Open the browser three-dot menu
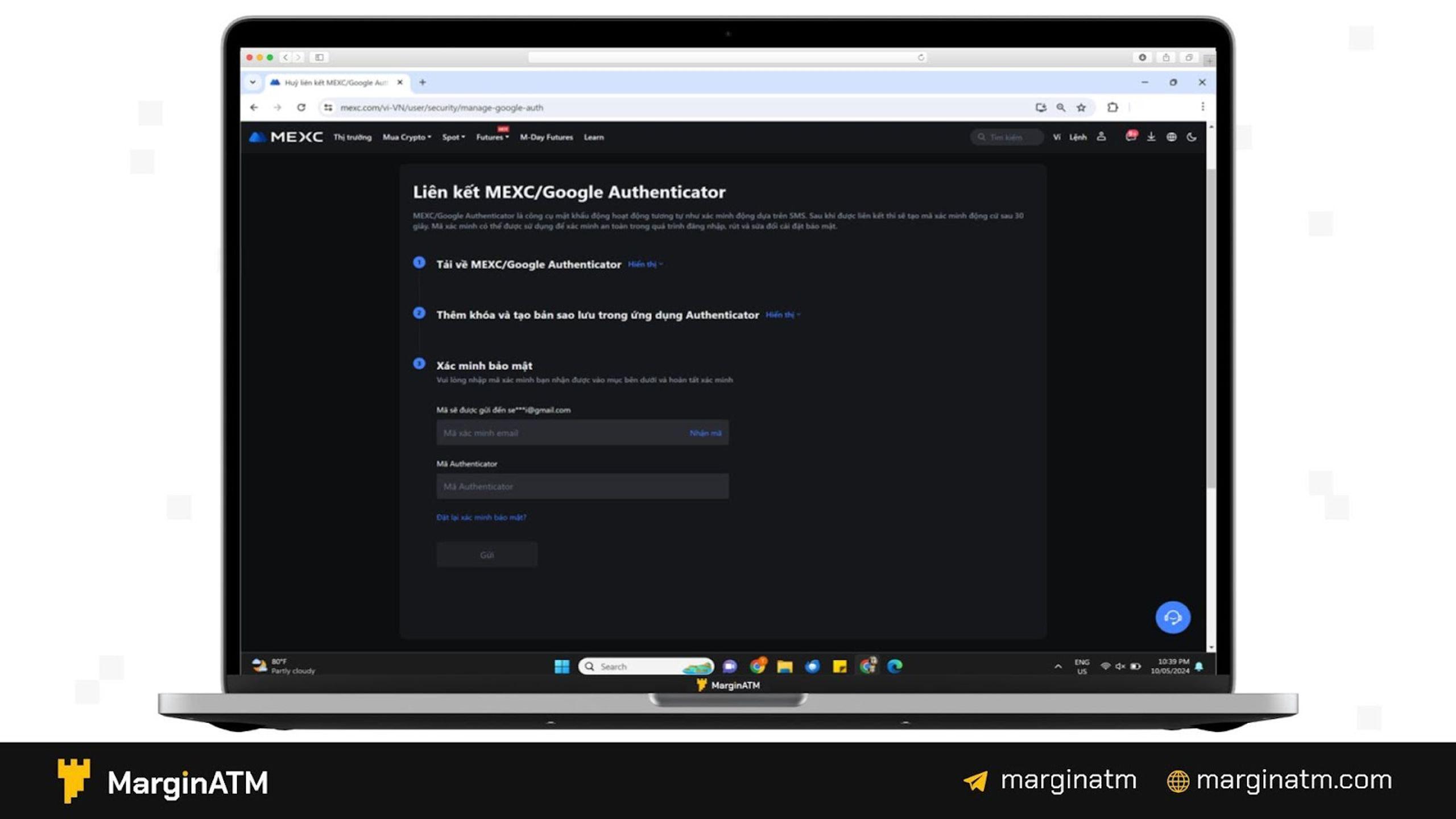Image resolution: width=1456 pixels, height=819 pixels. [x=1202, y=107]
